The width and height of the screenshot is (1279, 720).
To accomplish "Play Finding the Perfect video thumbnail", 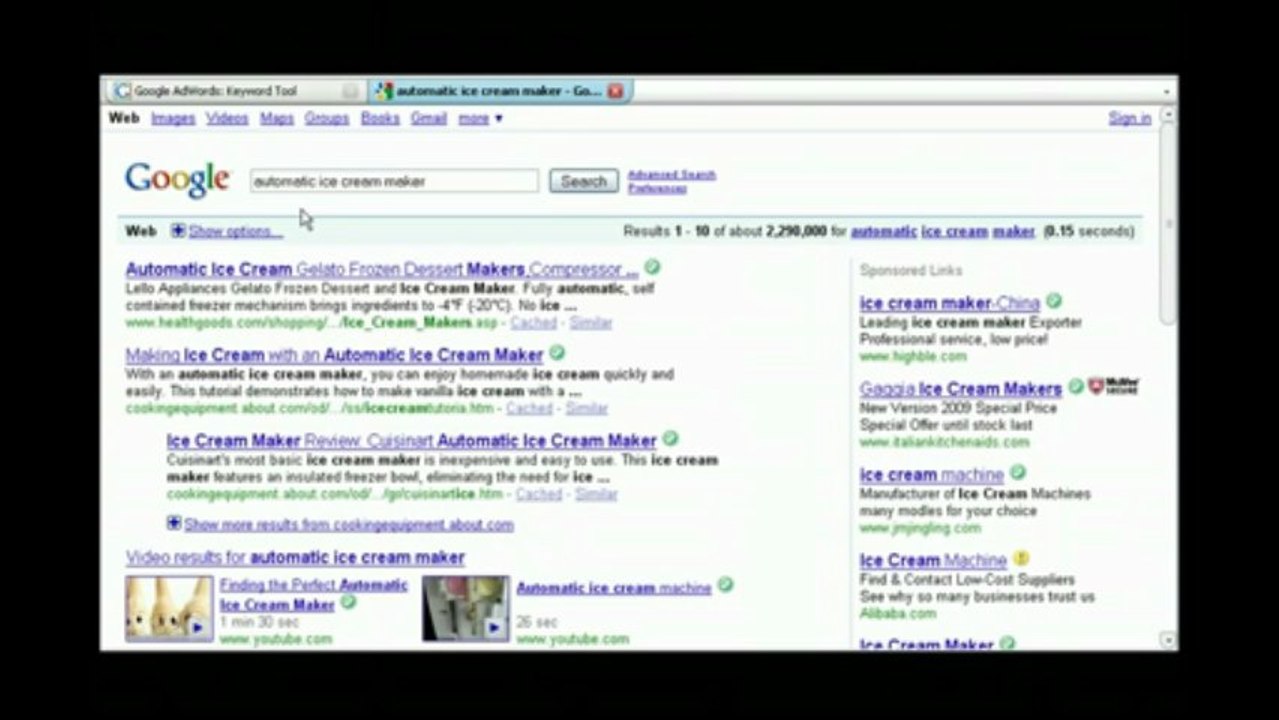I will coord(169,608).
